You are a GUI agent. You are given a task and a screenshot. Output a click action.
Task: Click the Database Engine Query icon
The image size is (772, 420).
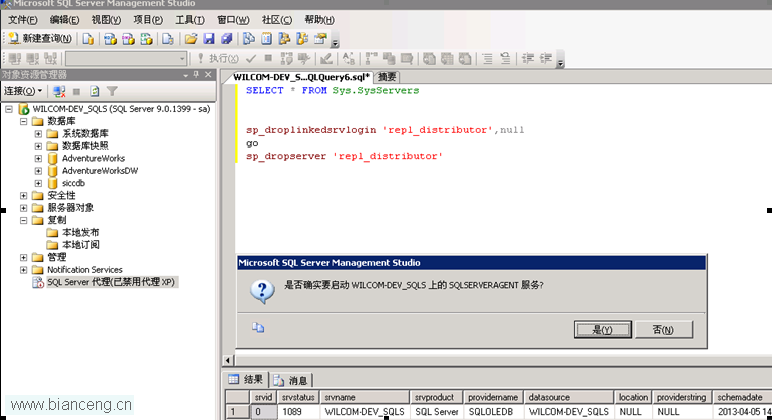coord(88,38)
